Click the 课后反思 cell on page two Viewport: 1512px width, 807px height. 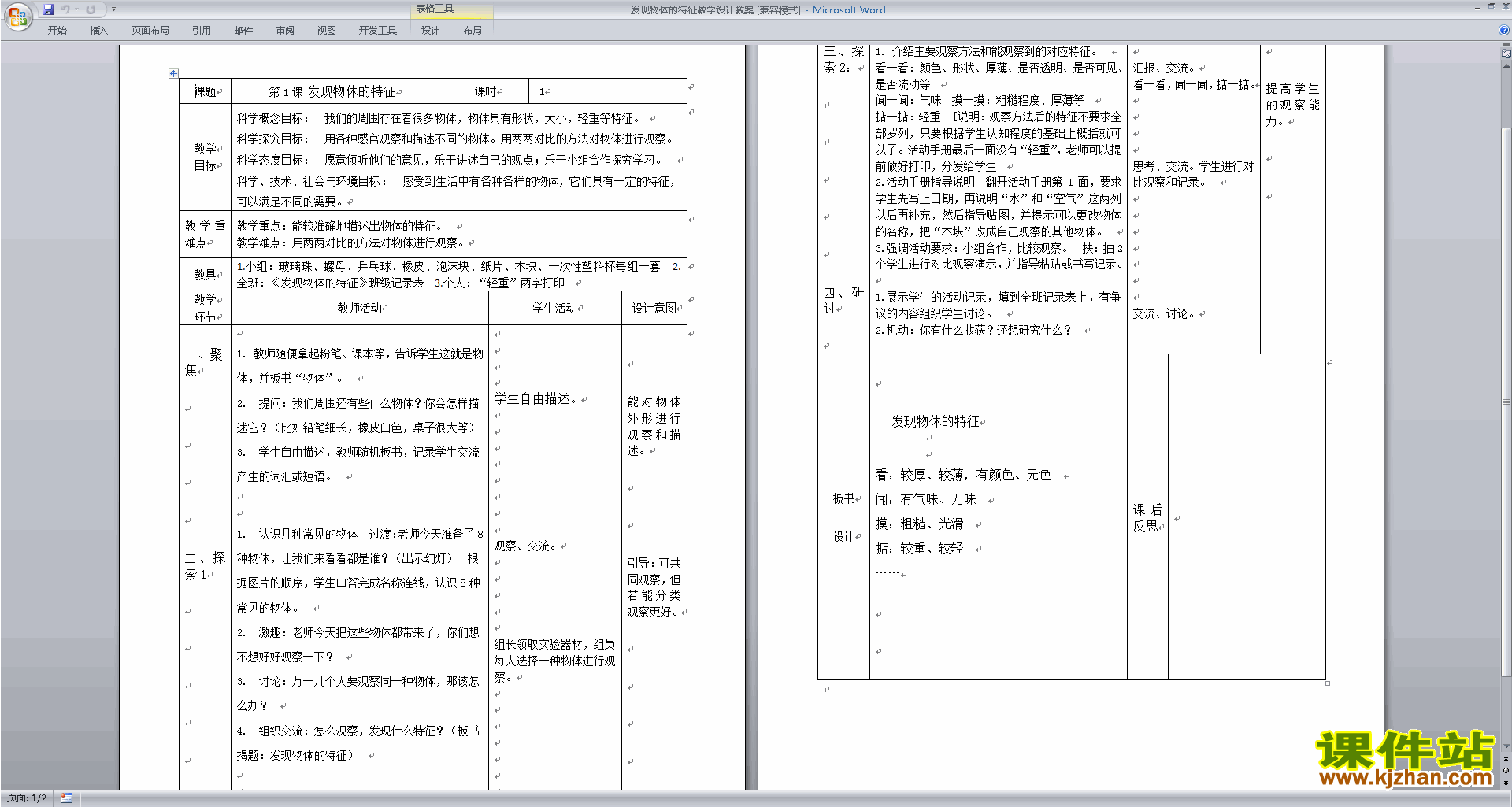[1147, 518]
